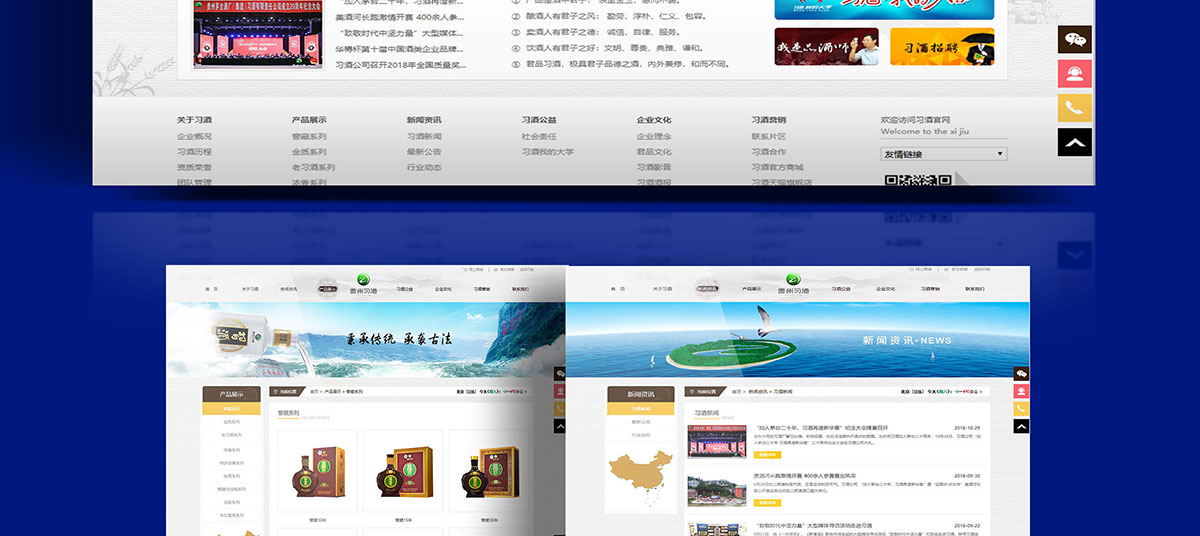Click footer link 金质系列
1200x536 pixels.
pos(309,152)
